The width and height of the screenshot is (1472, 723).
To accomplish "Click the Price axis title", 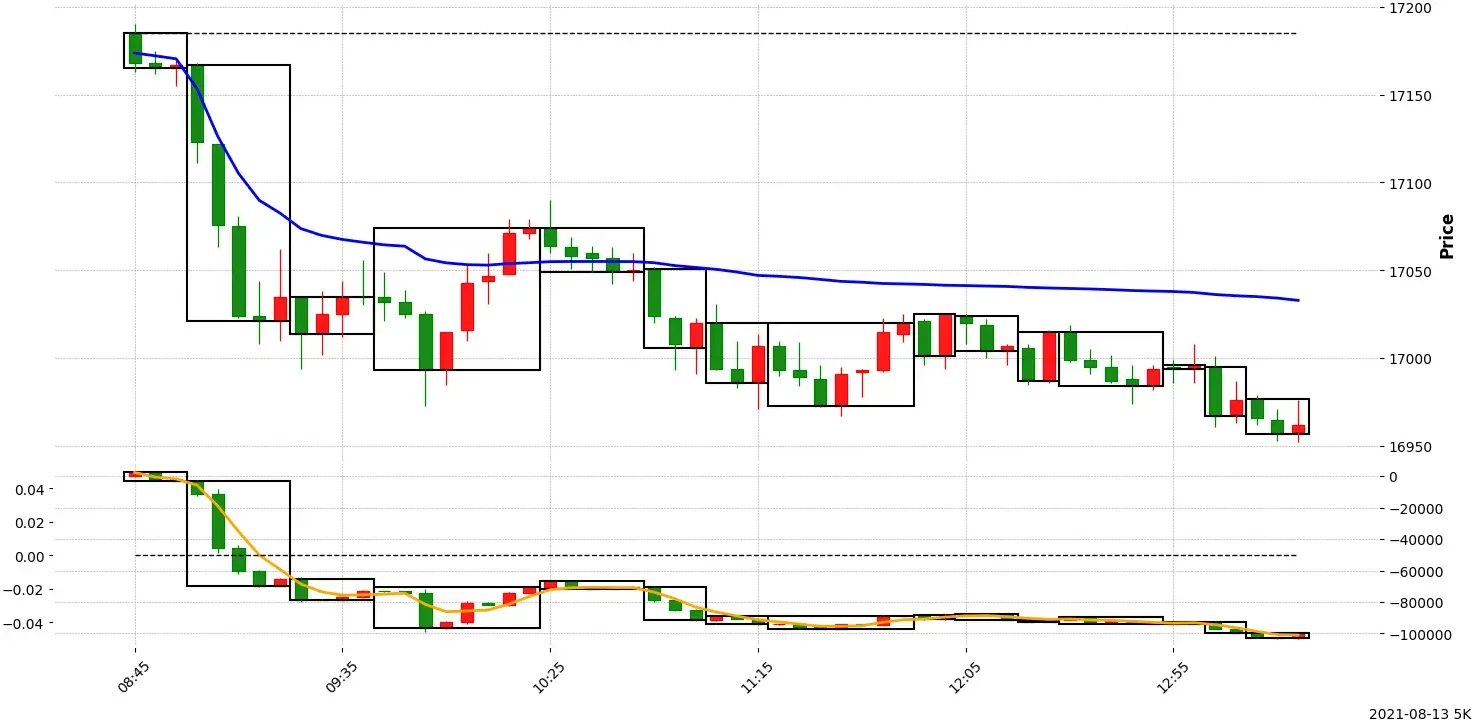I will pos(1447,236).
